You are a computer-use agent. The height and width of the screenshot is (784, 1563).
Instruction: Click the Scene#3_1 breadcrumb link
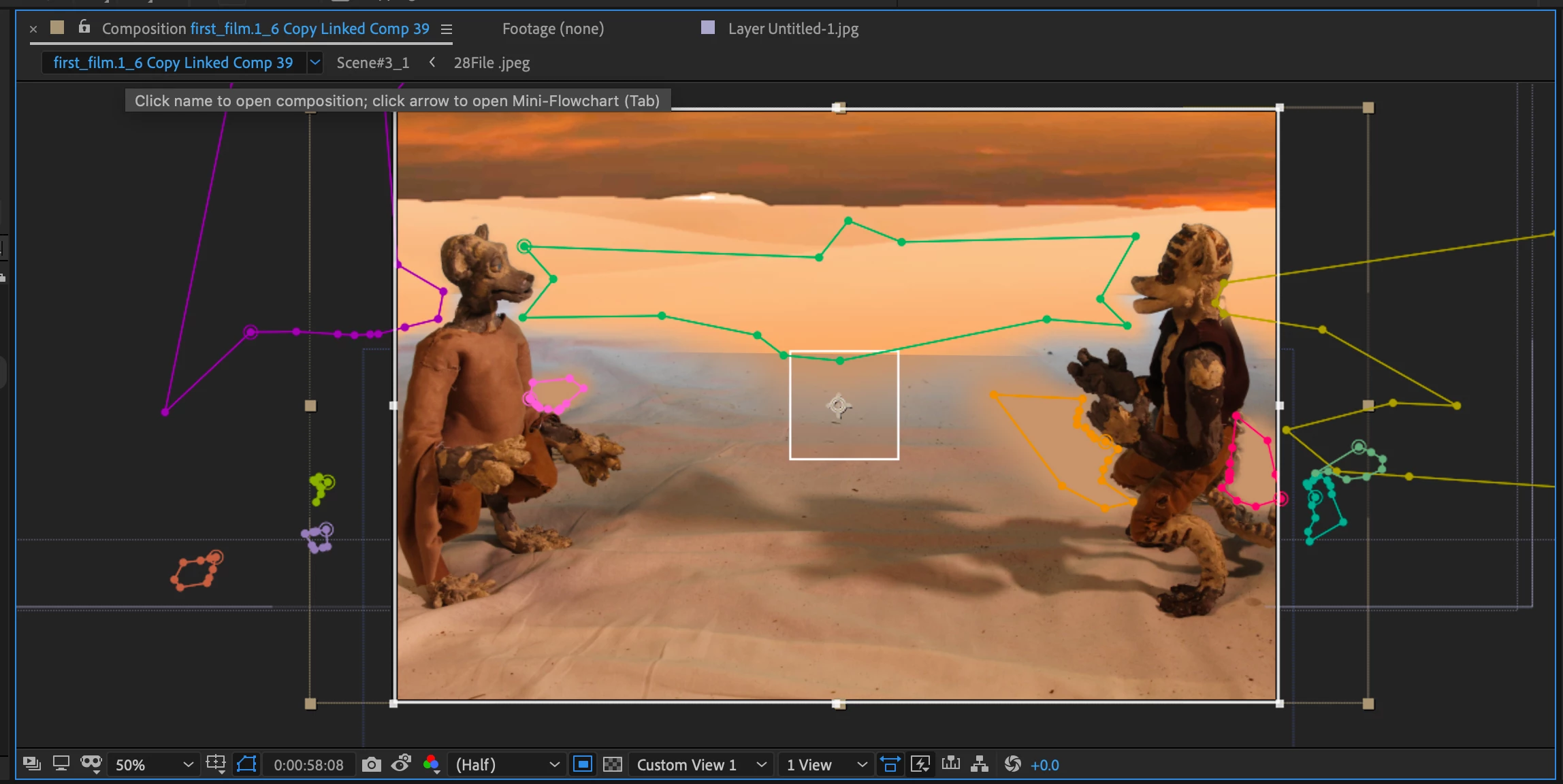click(372, 63)
